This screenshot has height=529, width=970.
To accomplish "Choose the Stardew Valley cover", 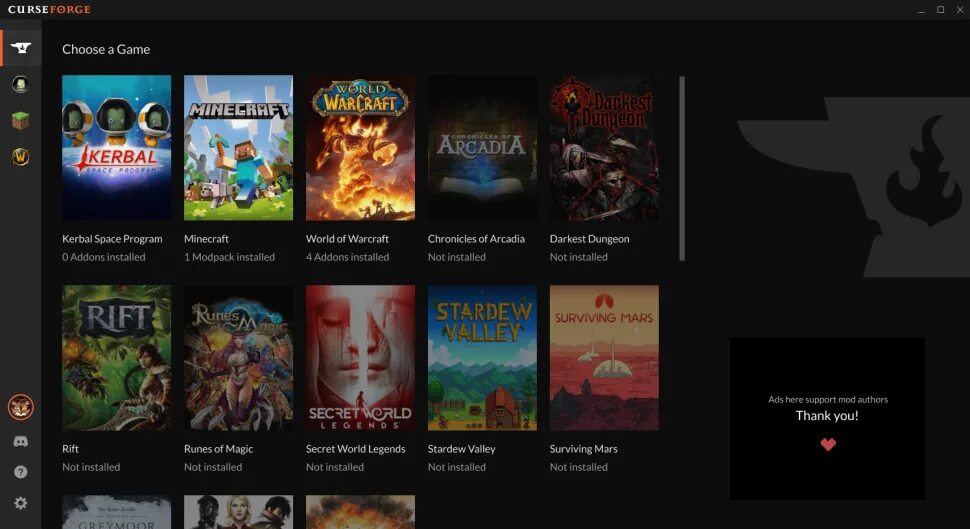I will click(x=482, y=358).
